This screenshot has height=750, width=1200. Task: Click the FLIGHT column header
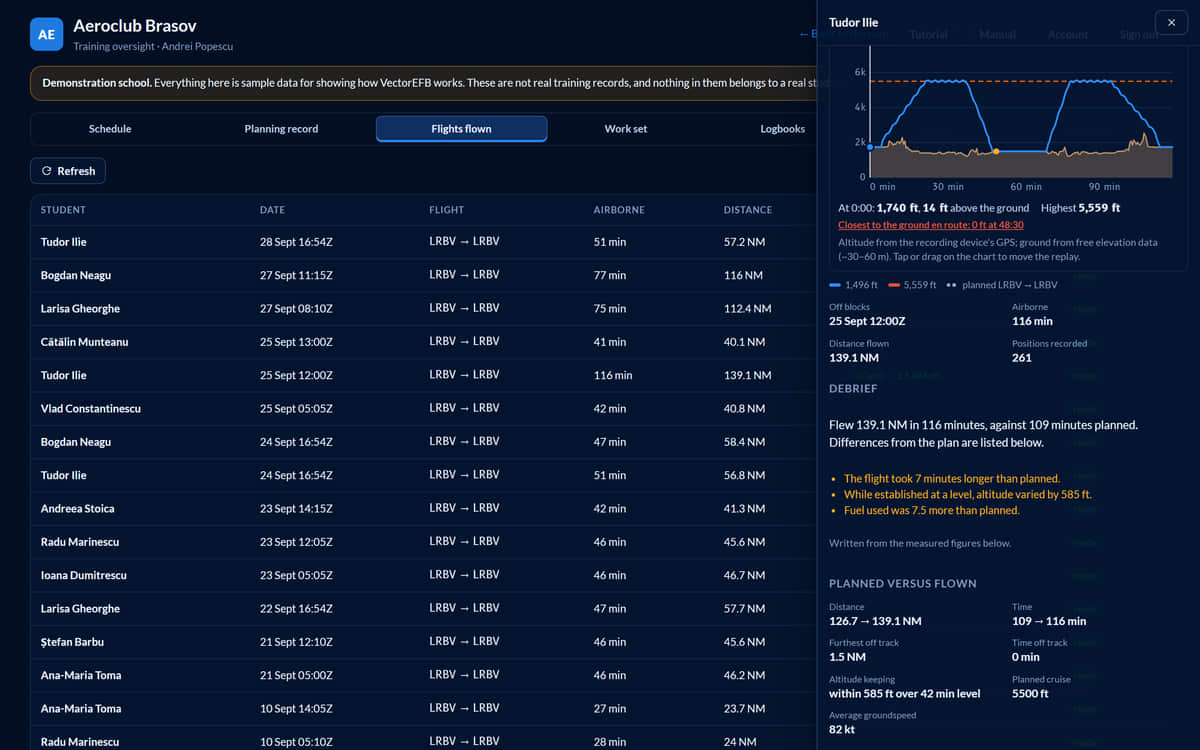tap(447, 210)
